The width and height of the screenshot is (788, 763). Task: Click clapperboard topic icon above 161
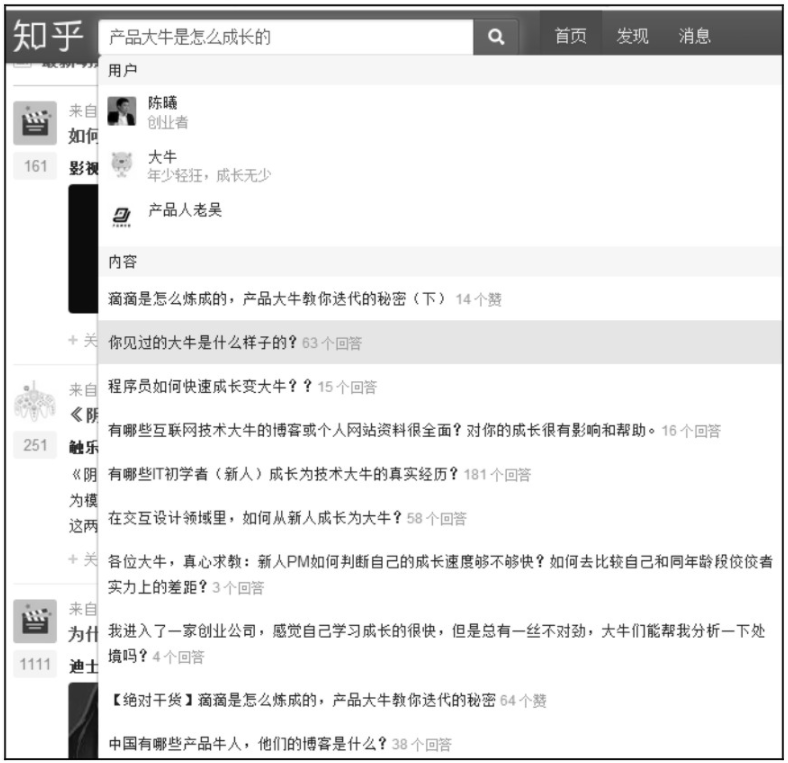pos(35,123)
